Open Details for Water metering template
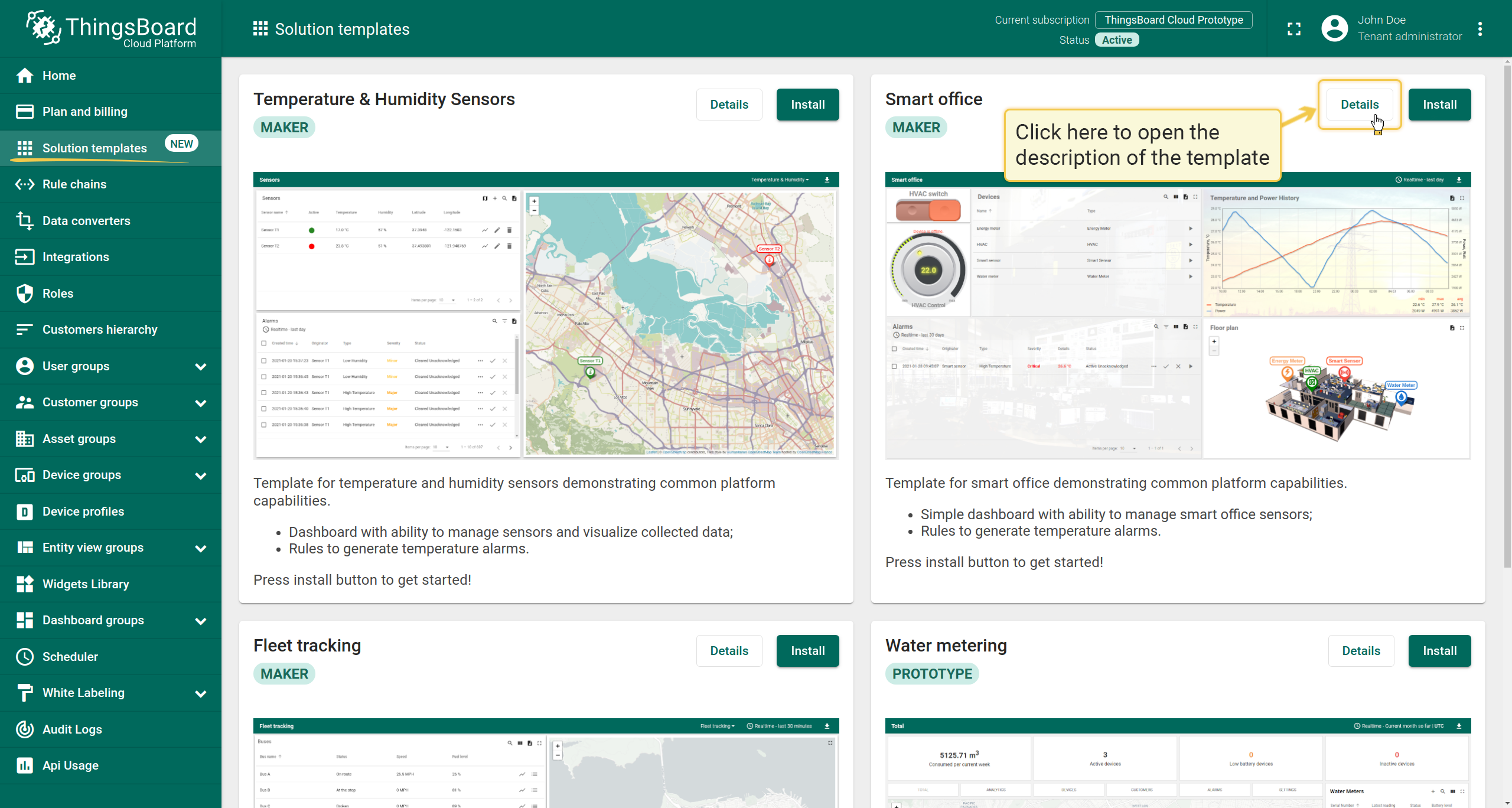 [1361, 651]
